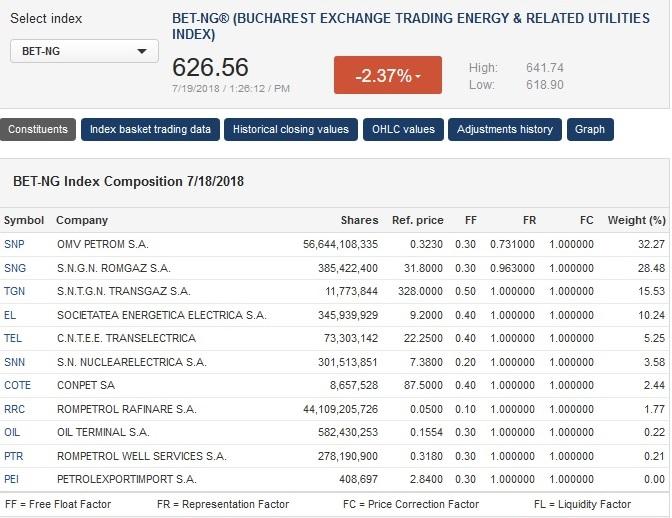This screenshot has height=518, width=672.
Task: Open the OIL symbol link
Action: pyautogui.click(x=12, y=432)
